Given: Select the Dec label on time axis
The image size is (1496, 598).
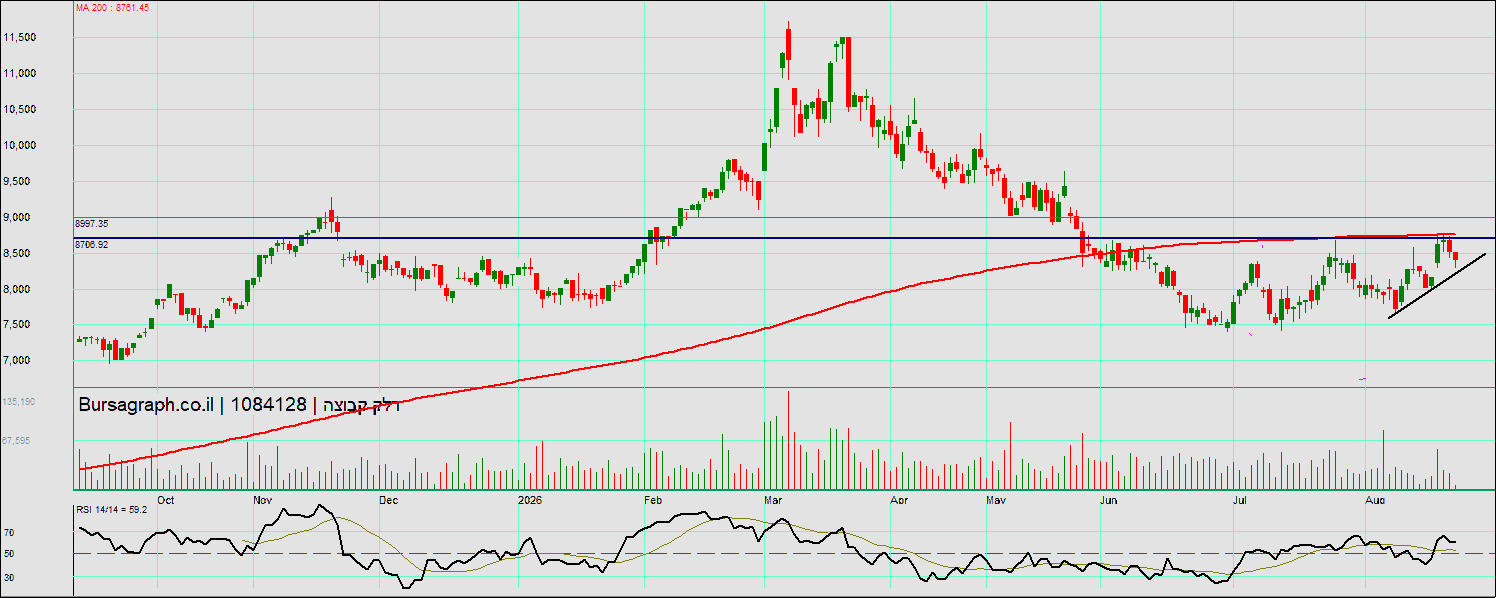Looking at the screenshot, I should [388, 499].
